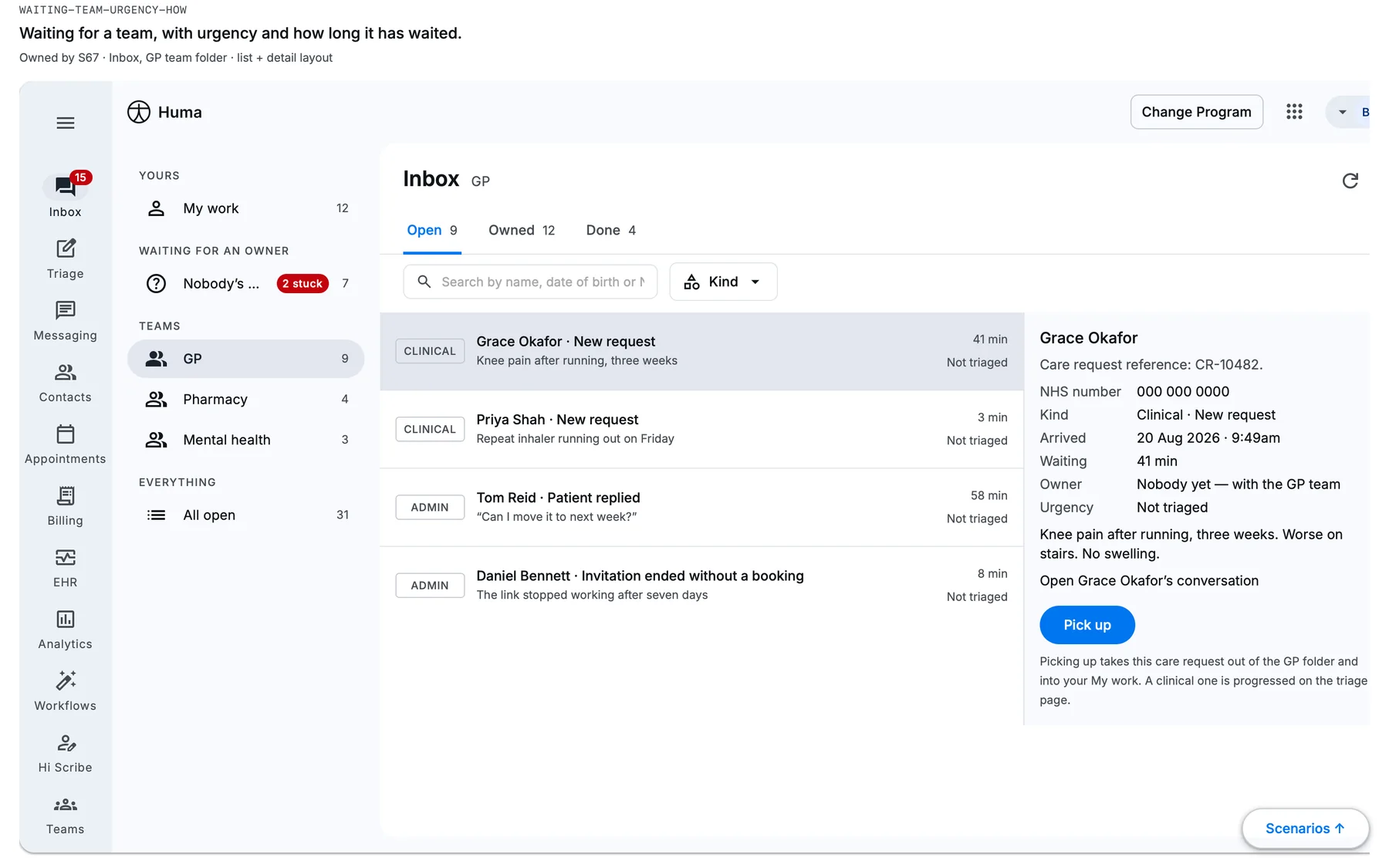1389x868 pixels.
Task: Click the Change Program button
Action: [1197, 112]
